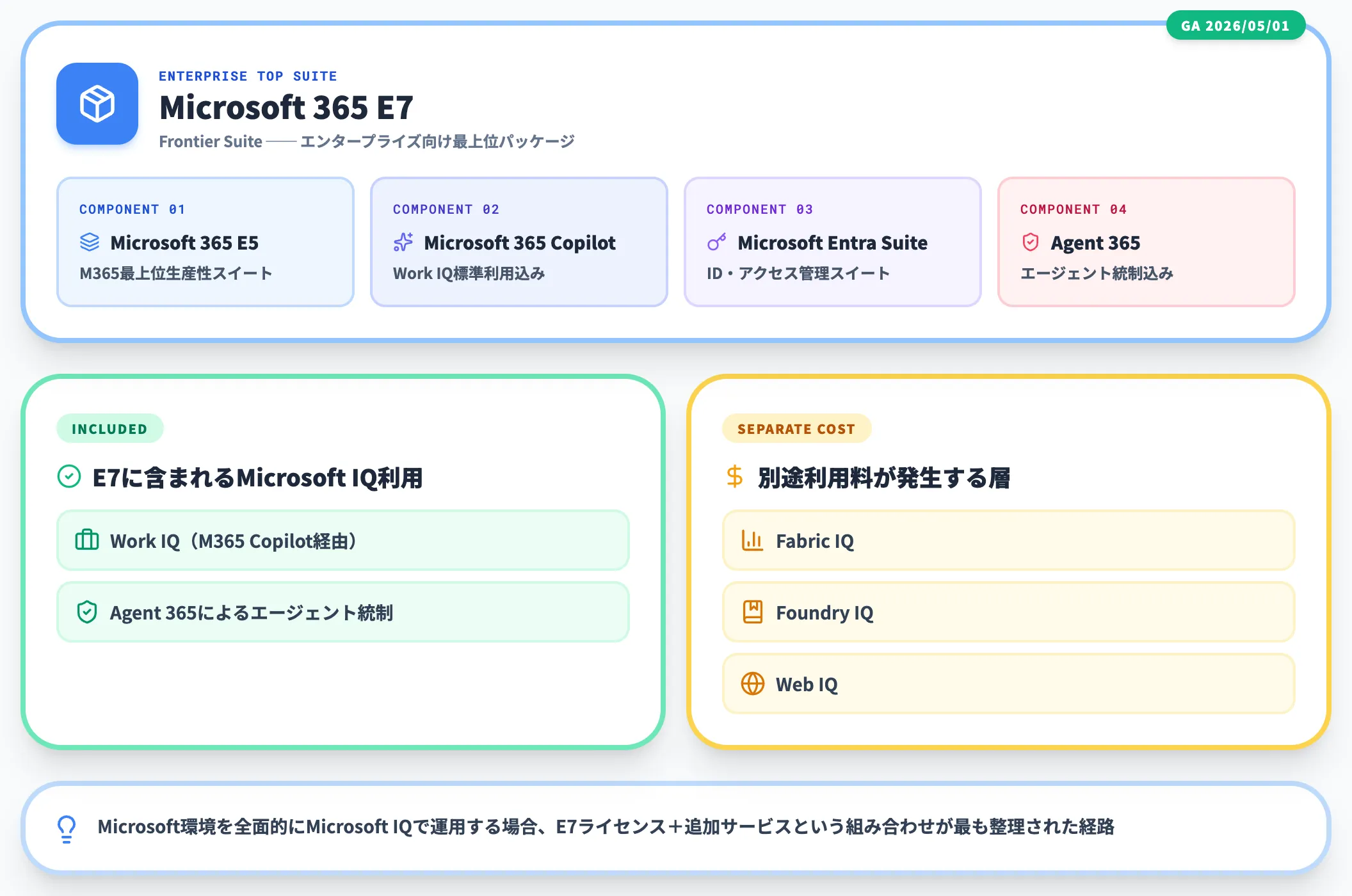1352x896 pixels.
Task: Select the Work IQ（M365 Copilot経由）row
Action: pyautogui.click(x=343, y=540)
